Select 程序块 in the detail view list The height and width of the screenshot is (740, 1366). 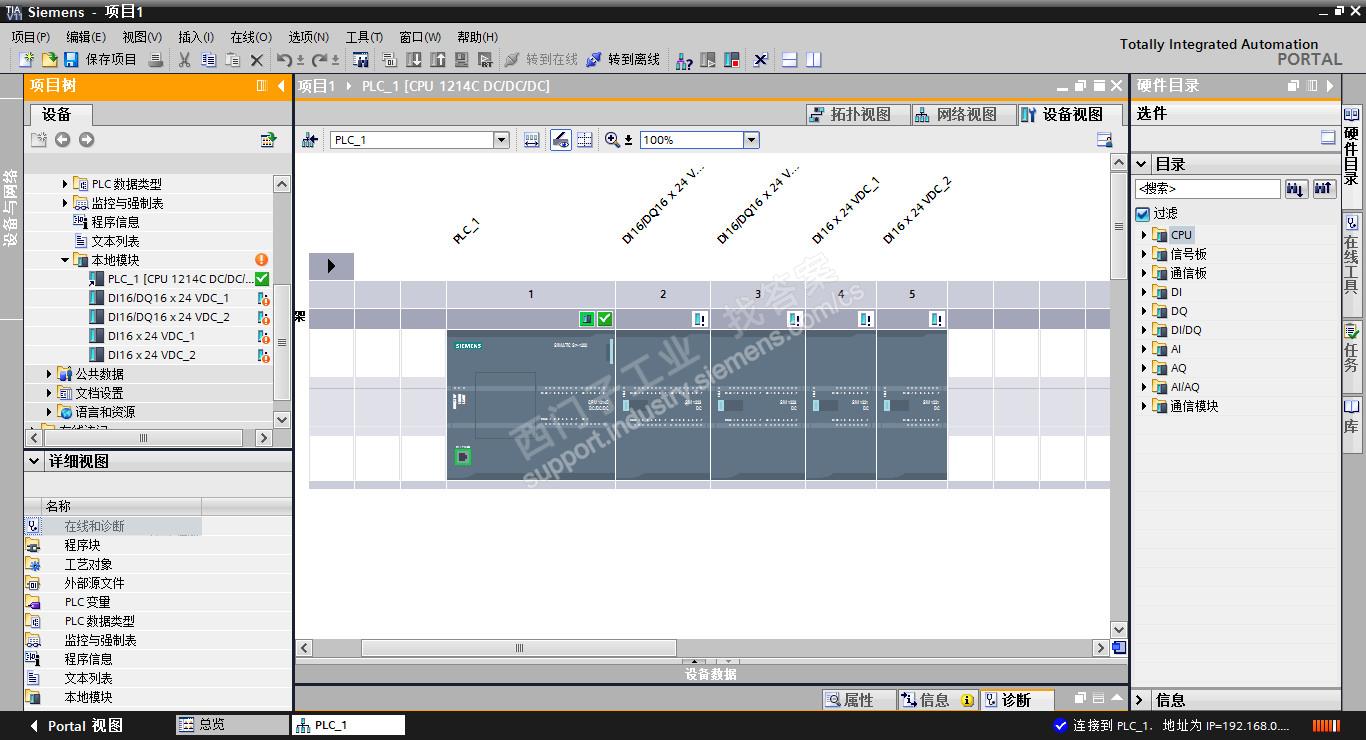point(82,545)
